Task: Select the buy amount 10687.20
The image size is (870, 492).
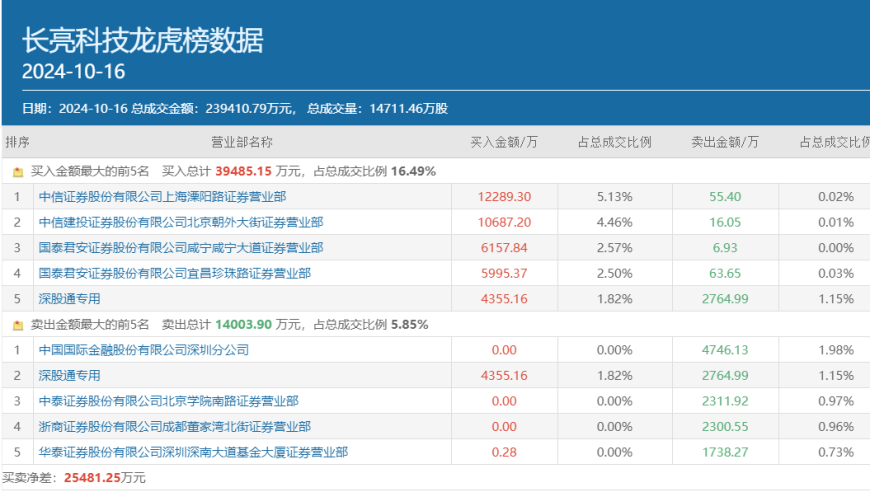Action: click(x=504, y=222)
